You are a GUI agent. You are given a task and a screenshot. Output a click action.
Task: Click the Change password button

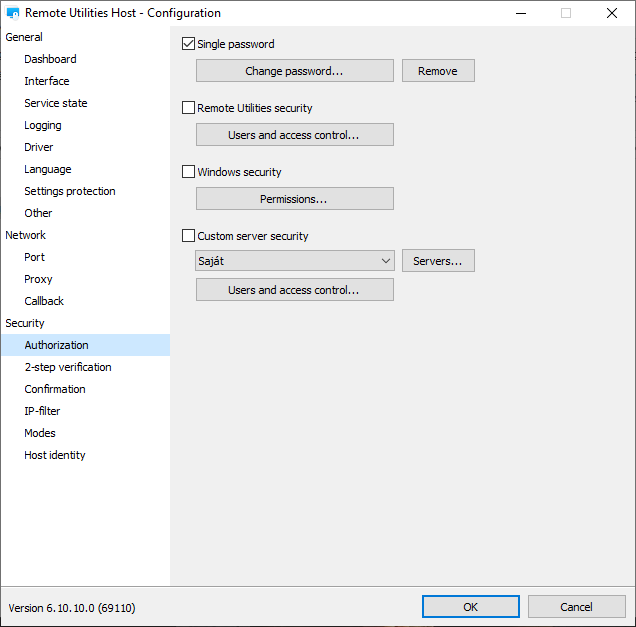click(294, 71)
